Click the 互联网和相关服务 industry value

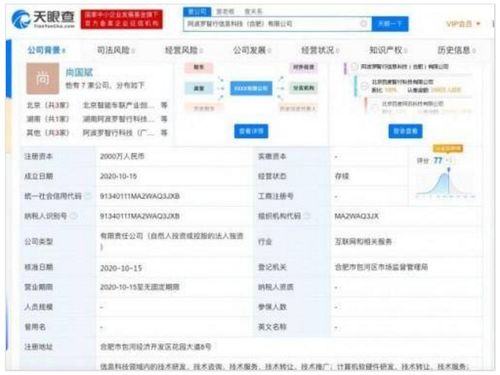363,242
